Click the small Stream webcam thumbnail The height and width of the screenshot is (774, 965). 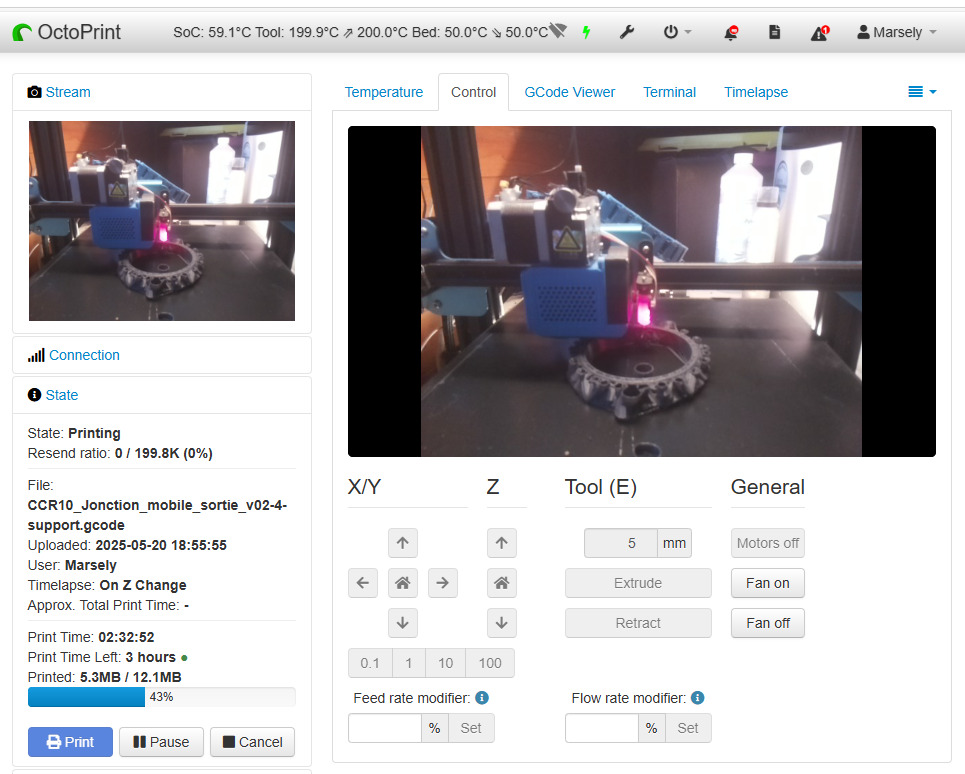pos(162,221)
